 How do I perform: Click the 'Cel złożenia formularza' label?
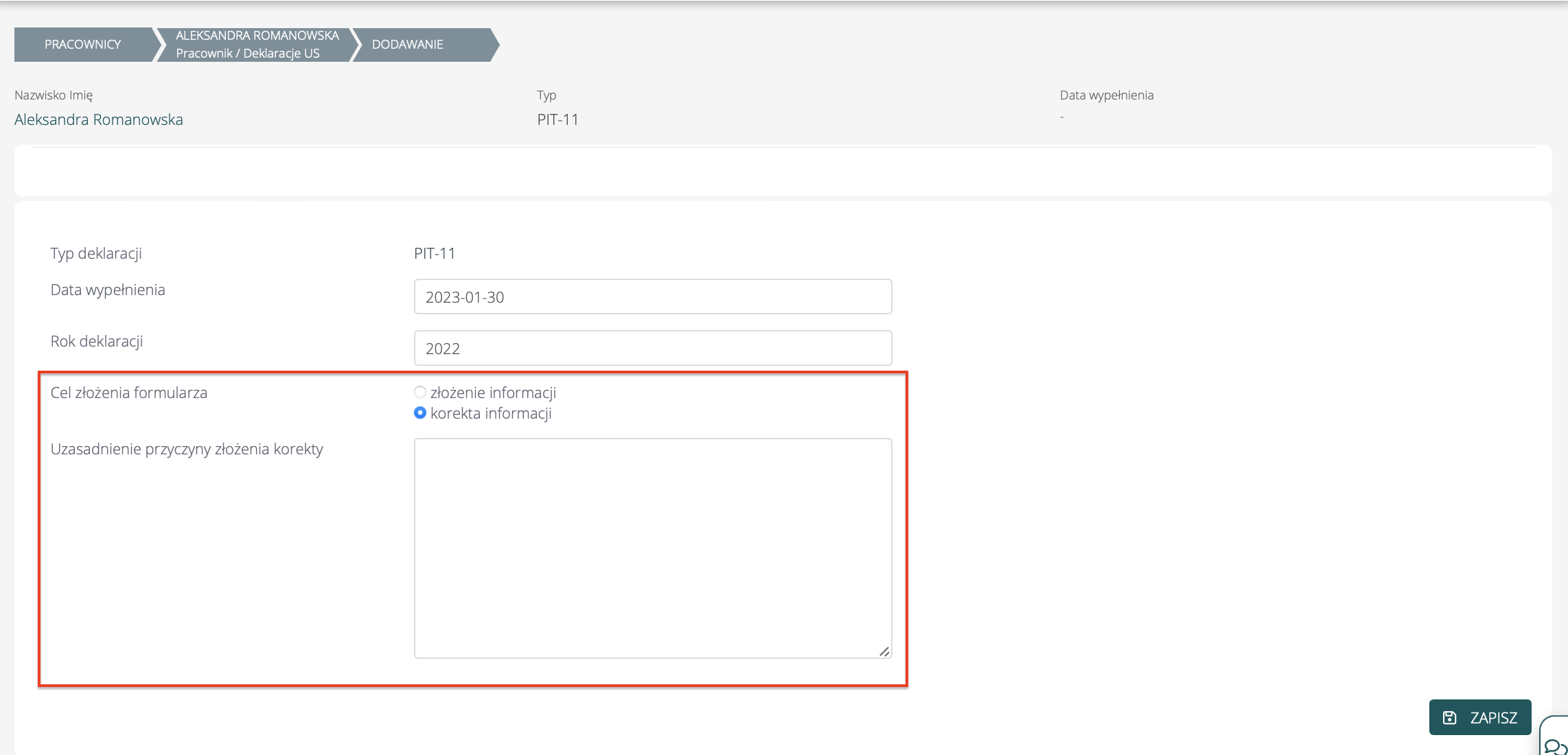click(129, 393)
